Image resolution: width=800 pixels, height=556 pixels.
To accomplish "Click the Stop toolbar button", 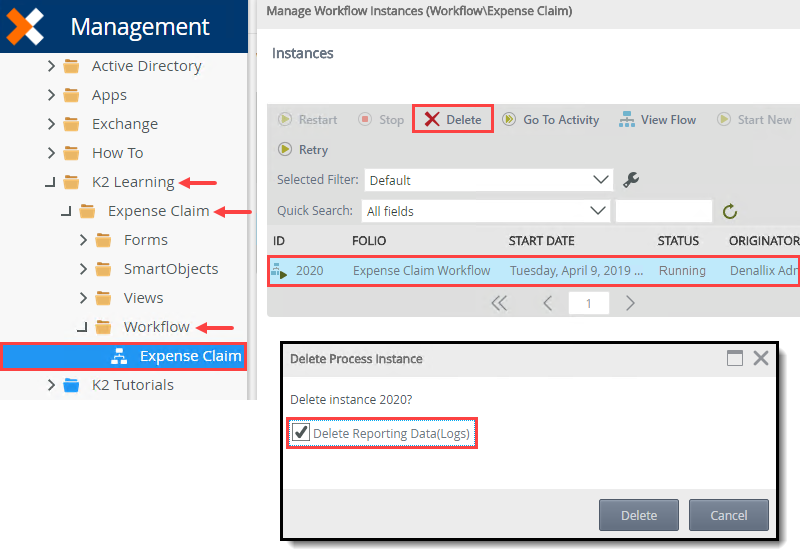I will pos(381,119).
